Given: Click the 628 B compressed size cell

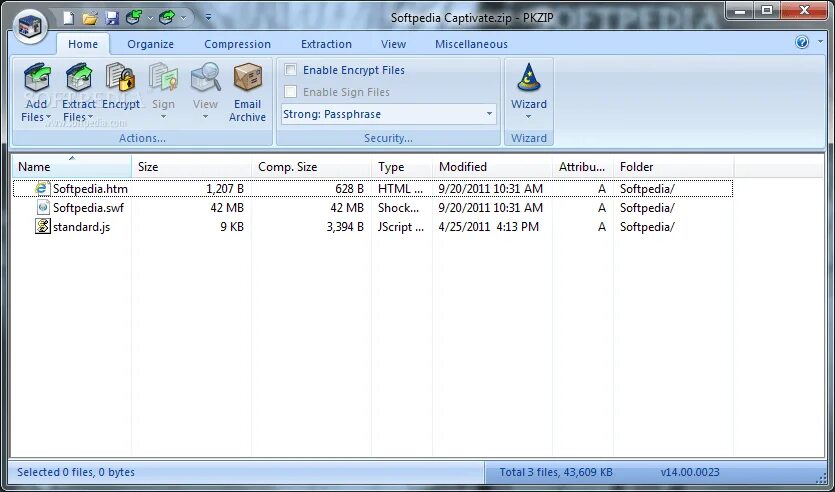Looking at the screenshot, I should coord(349,188).
